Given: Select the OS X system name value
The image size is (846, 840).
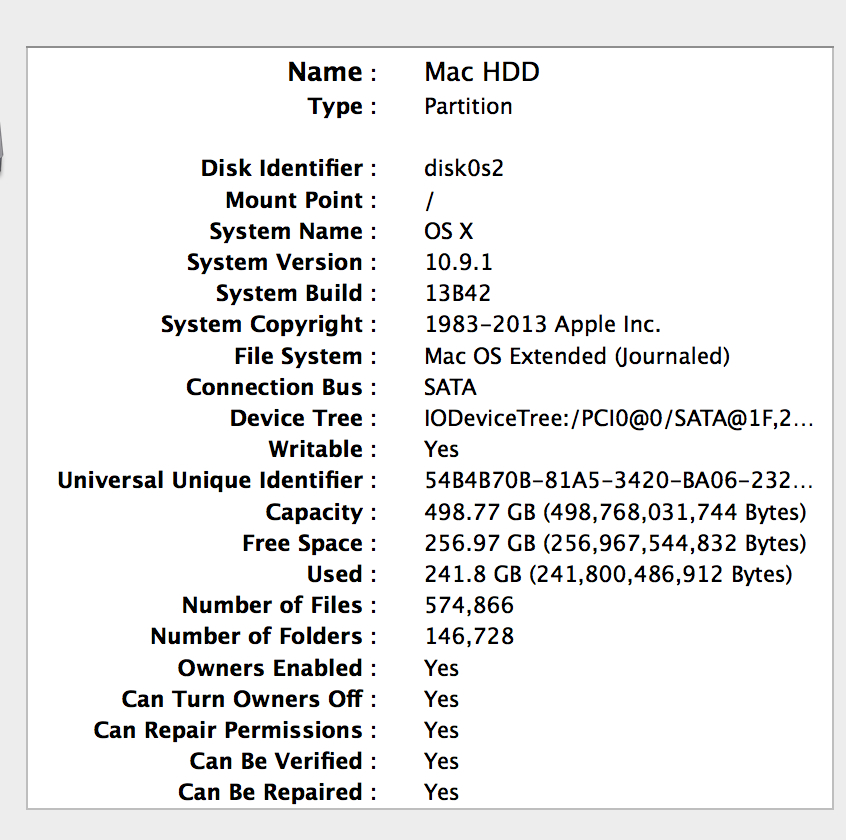Looking at the screenshot, I should click(449, 231).
